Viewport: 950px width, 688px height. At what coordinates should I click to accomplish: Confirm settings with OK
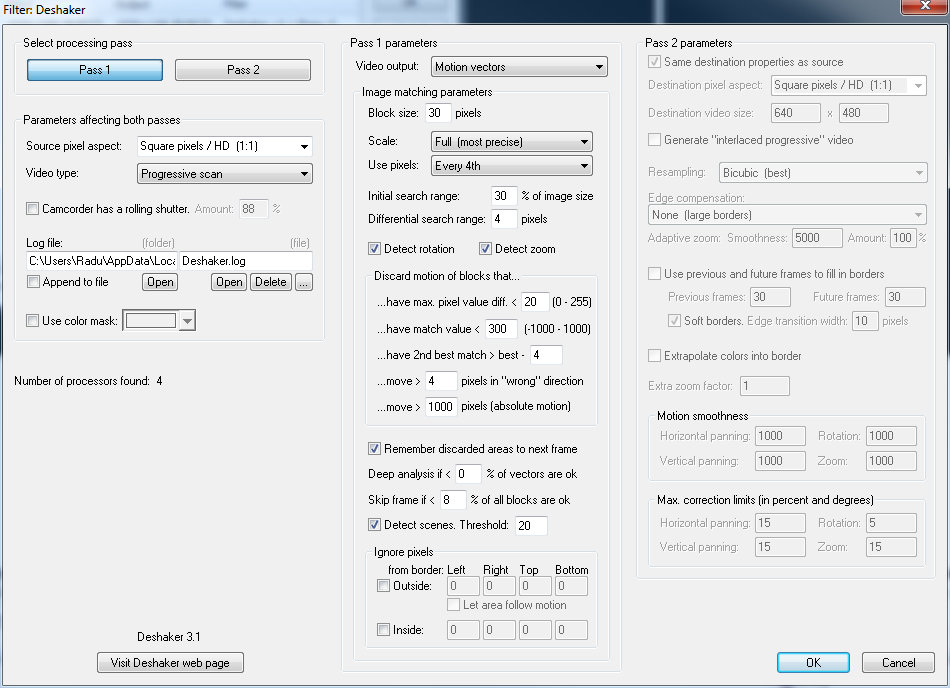tap(814, 663)
